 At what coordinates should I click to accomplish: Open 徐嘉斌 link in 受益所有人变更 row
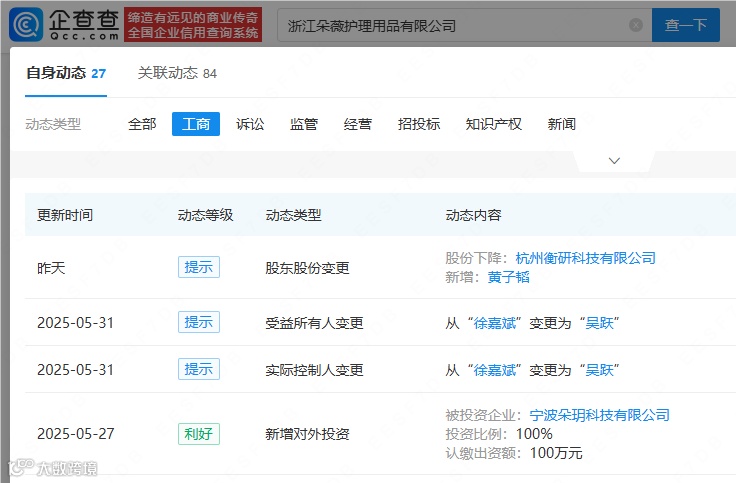[x=494, y=323]
